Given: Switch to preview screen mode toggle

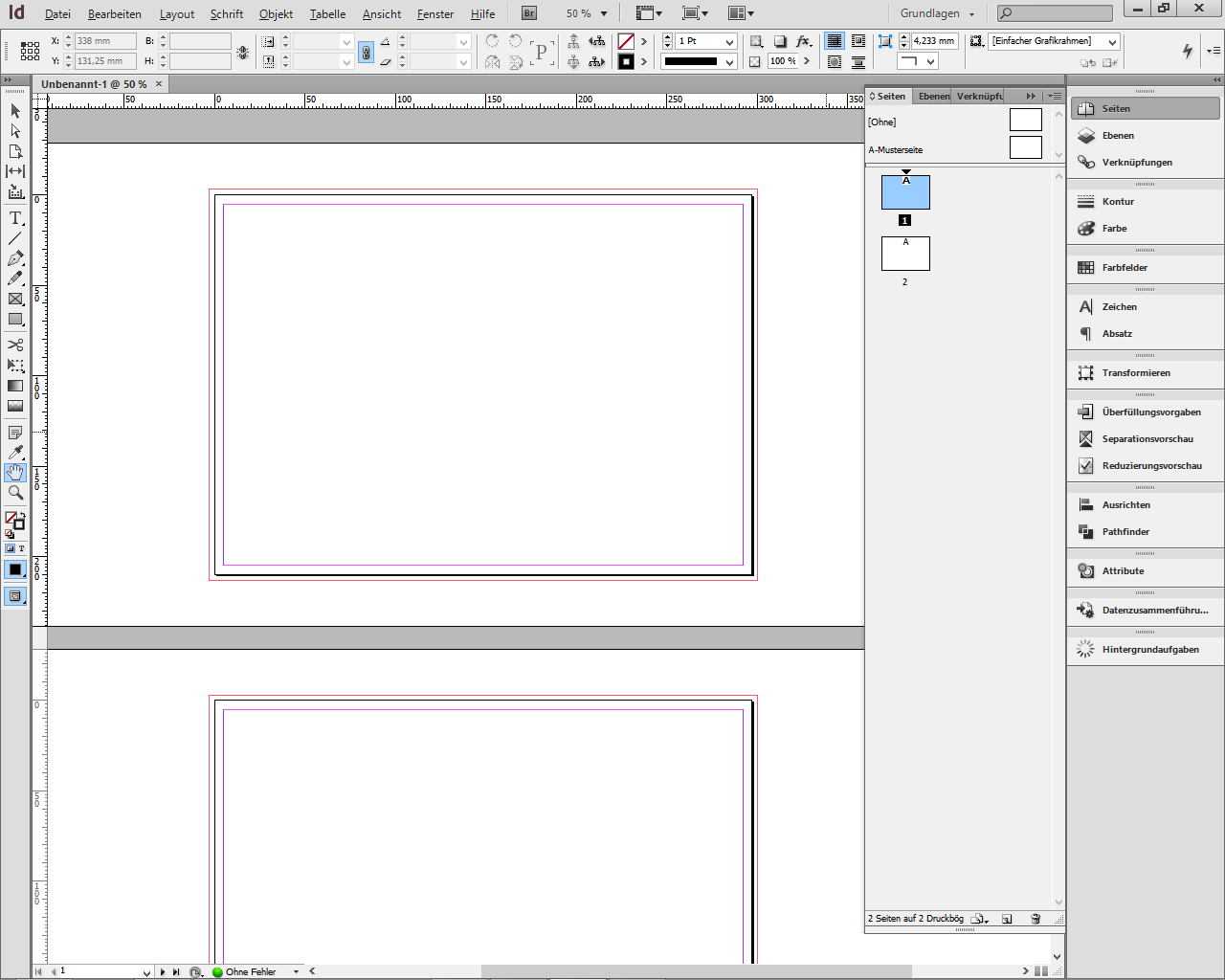Looking at the screenshot, I should (15, 596).
